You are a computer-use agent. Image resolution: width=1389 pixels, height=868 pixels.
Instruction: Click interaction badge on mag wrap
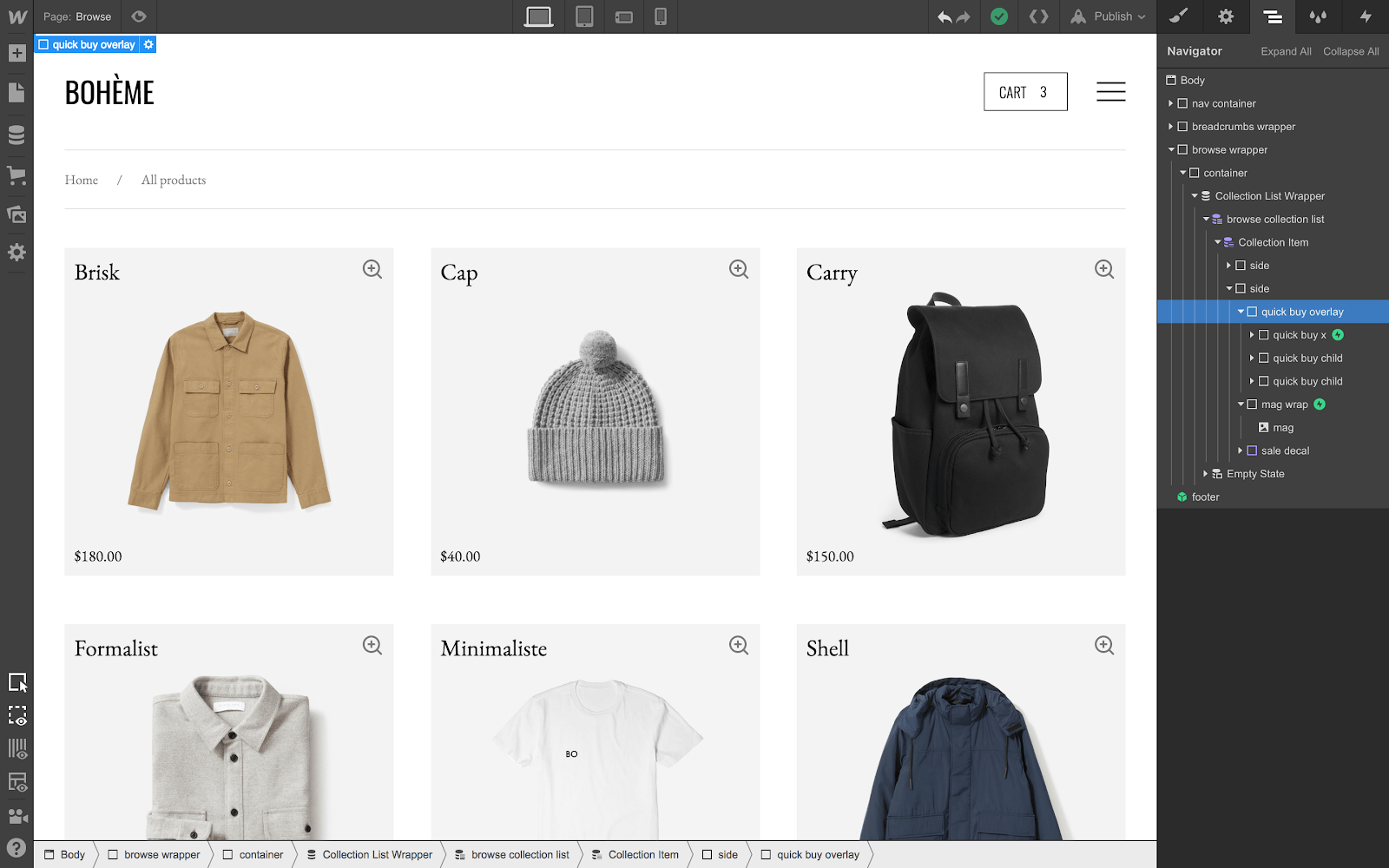1320,404
